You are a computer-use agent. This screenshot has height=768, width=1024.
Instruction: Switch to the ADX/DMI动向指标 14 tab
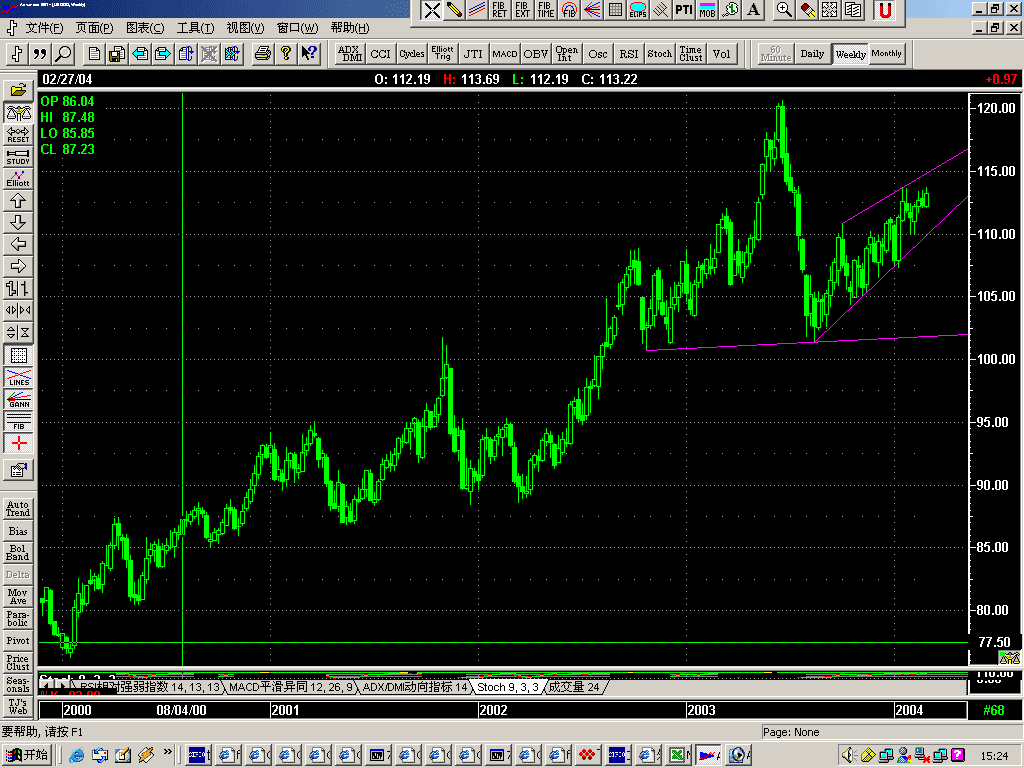coord(415,687)
